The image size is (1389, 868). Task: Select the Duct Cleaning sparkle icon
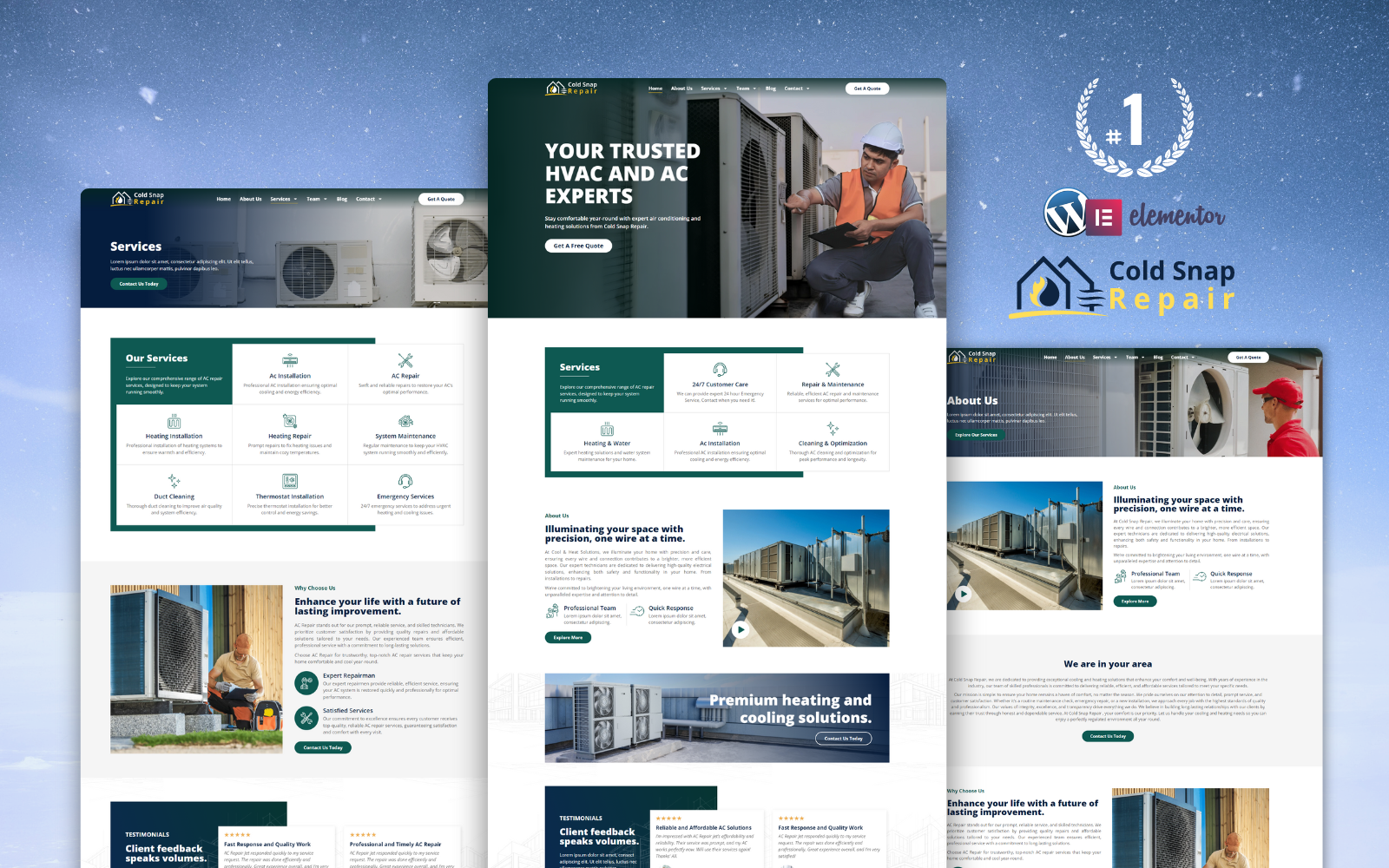point(174,481)
